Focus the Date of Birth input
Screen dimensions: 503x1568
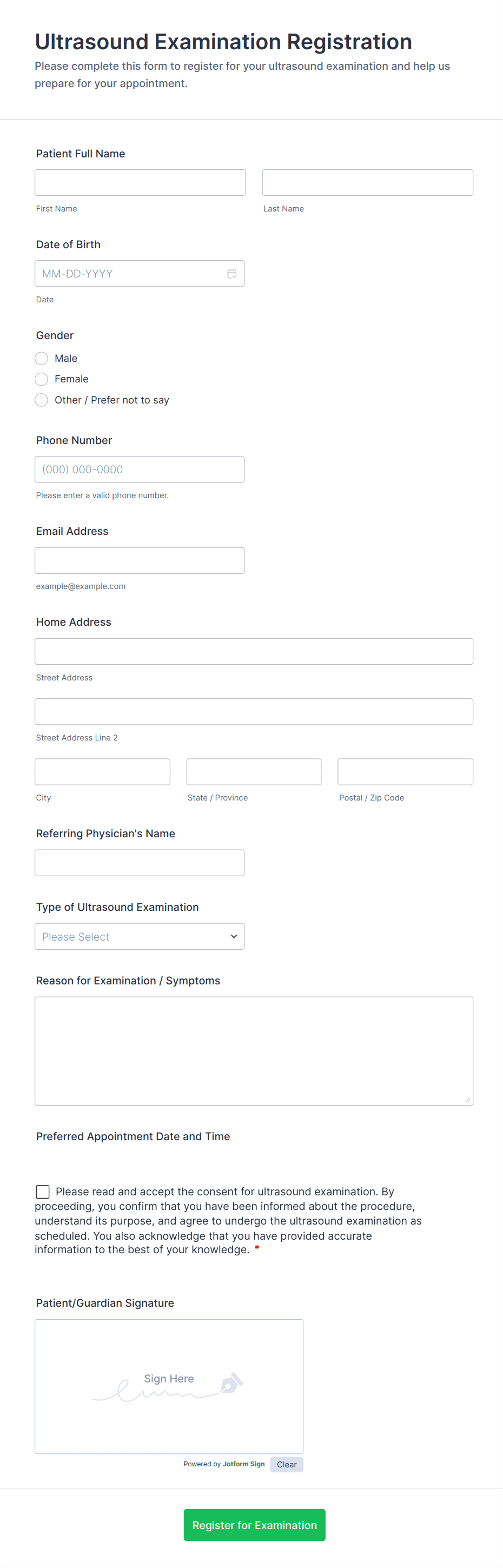tap(128, 273)
